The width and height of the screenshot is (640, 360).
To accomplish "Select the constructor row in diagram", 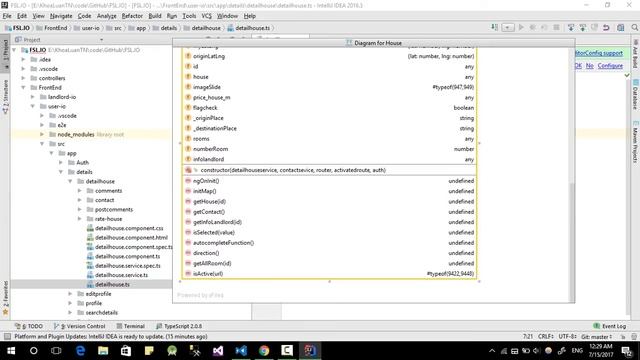I will (329, 170).
